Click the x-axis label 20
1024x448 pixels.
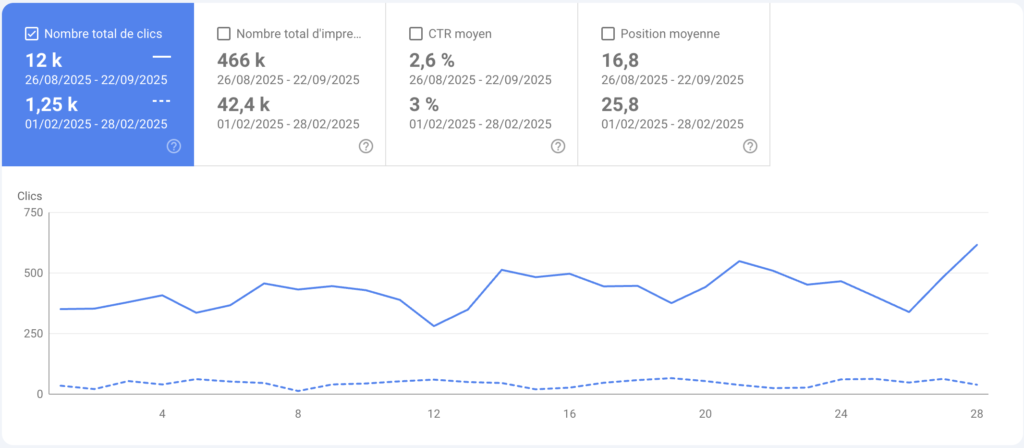tap(705, 413)
